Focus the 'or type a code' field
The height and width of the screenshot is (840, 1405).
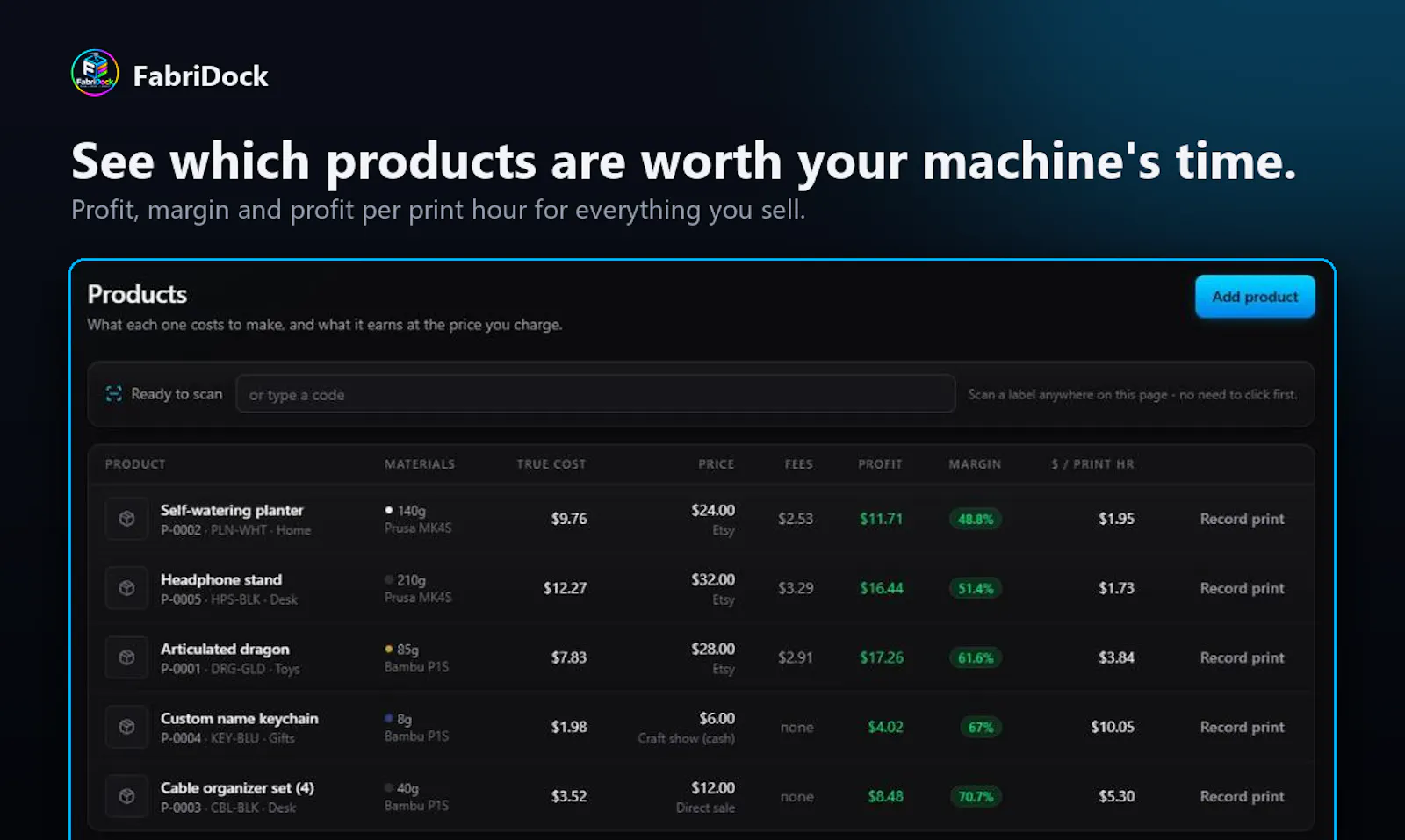[x=595, y=394]
